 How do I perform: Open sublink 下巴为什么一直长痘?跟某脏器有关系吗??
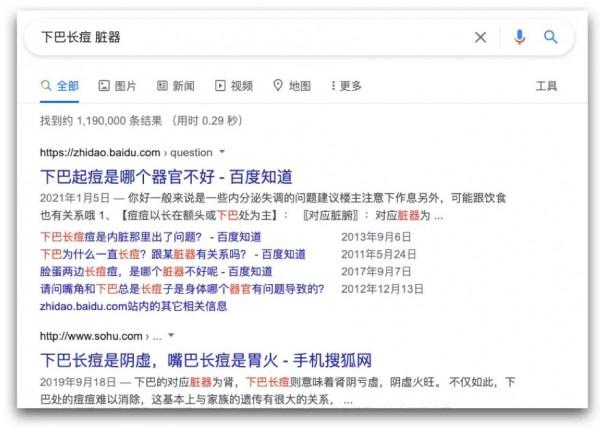click(x=173, y=254)
